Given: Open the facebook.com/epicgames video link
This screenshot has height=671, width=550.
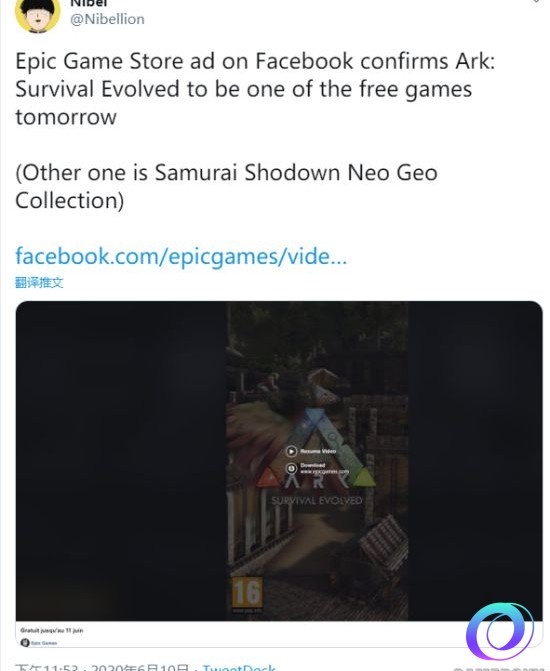Looking at the screenshot, I should (x=181, y=256).
